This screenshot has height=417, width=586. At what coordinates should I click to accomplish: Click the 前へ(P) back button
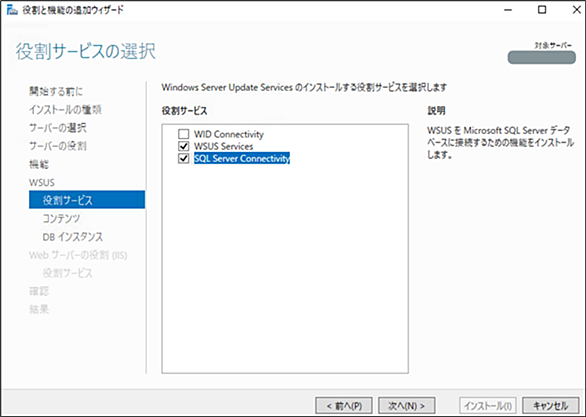344,405
